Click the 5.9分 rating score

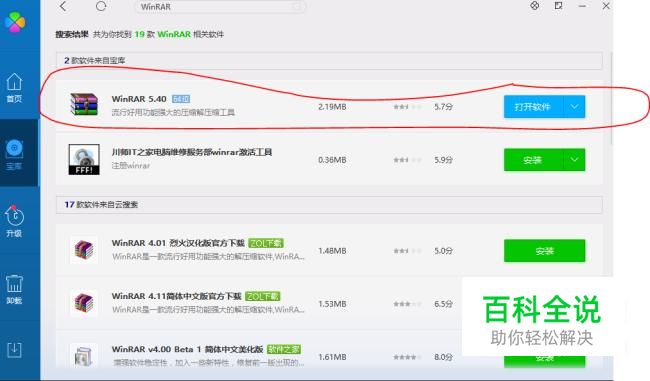(443, 160)
